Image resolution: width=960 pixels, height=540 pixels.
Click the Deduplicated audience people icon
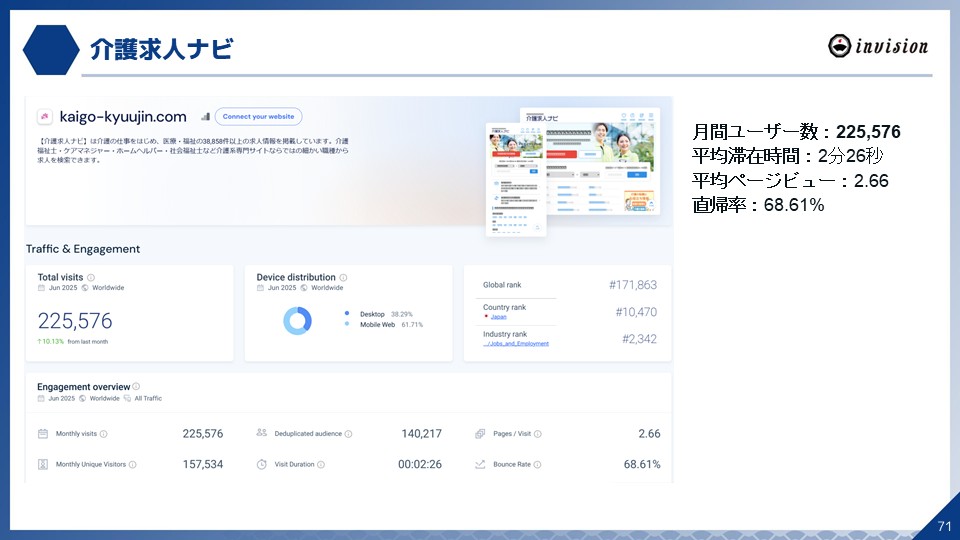pos(261,433)
